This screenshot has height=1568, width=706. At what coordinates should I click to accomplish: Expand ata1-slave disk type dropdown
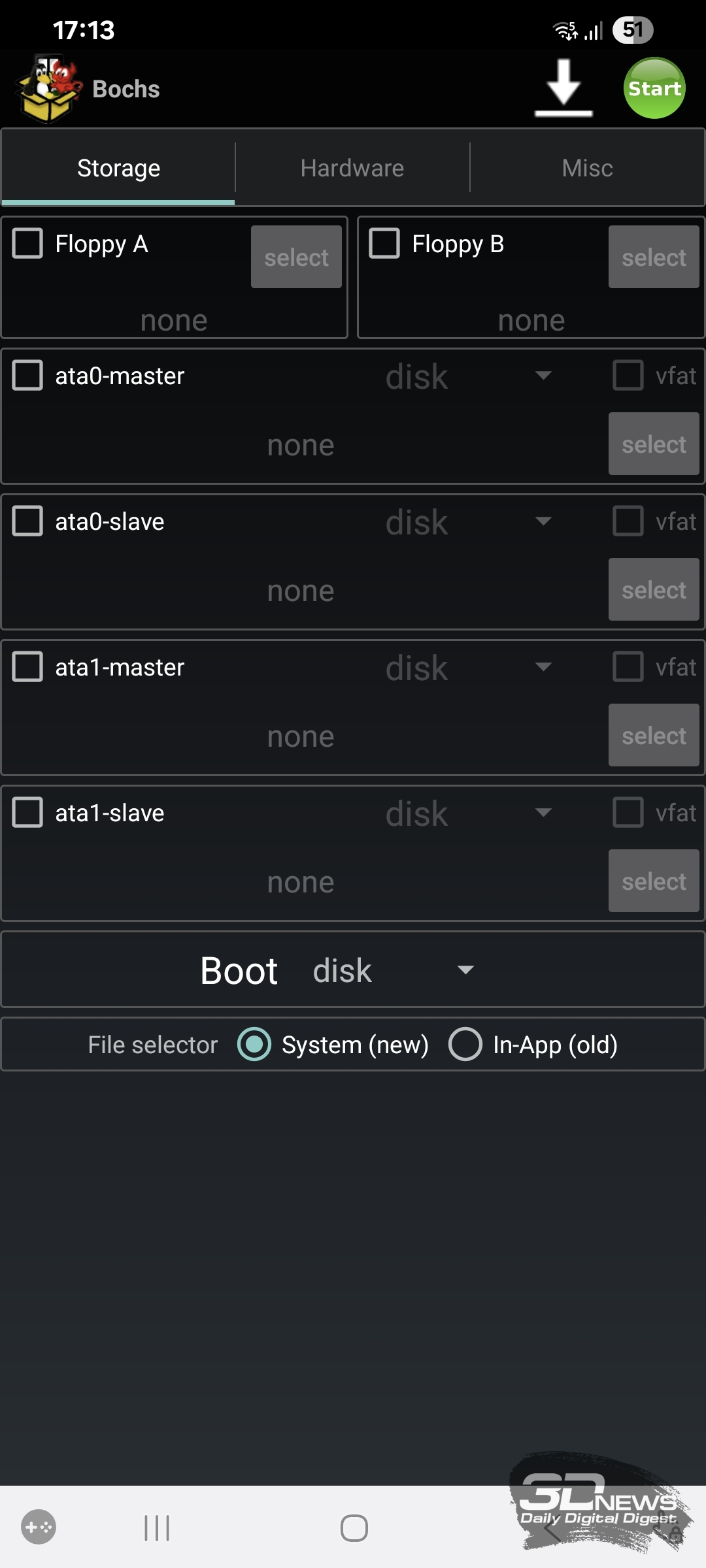467,813
